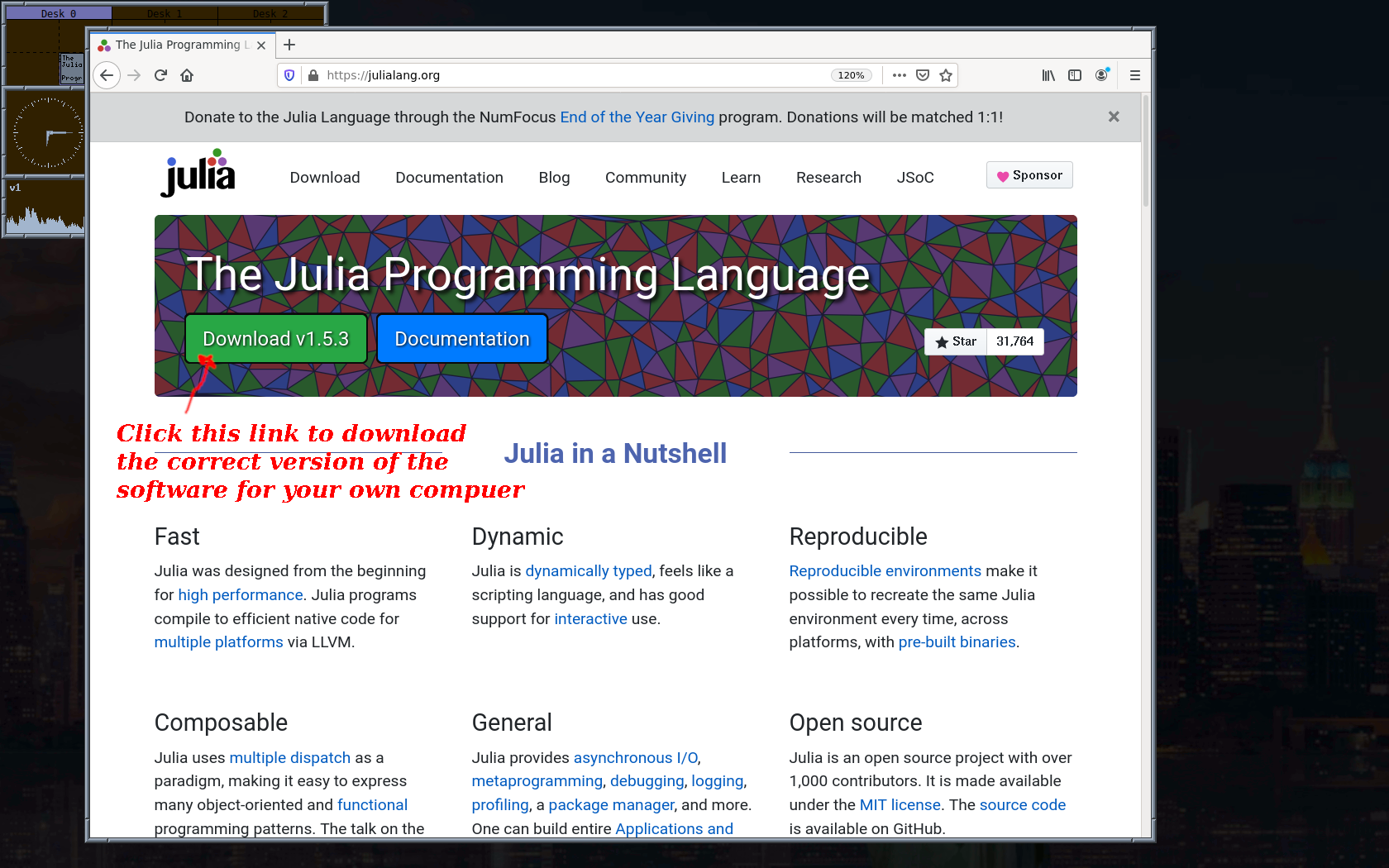1389x868 pixels.
Task: Show tracking protection shield details
Action: [x=289, y=75]
